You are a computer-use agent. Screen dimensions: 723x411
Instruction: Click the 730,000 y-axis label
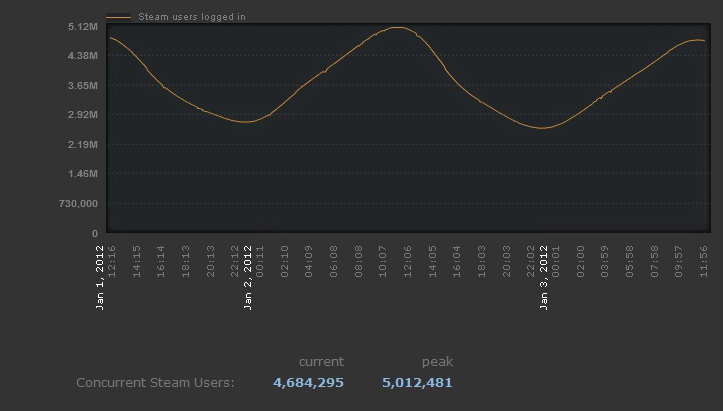click(76, 204)
